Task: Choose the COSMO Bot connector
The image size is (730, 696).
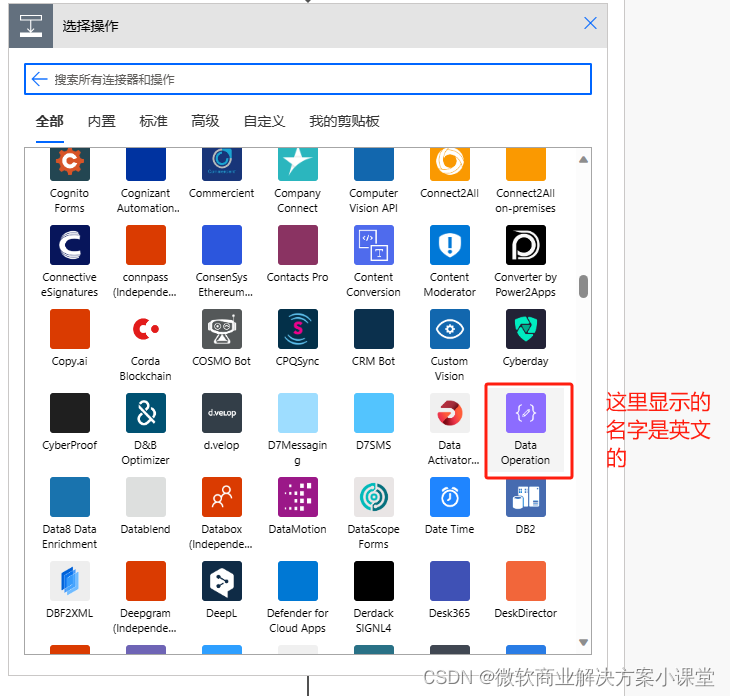Action: 222,329
